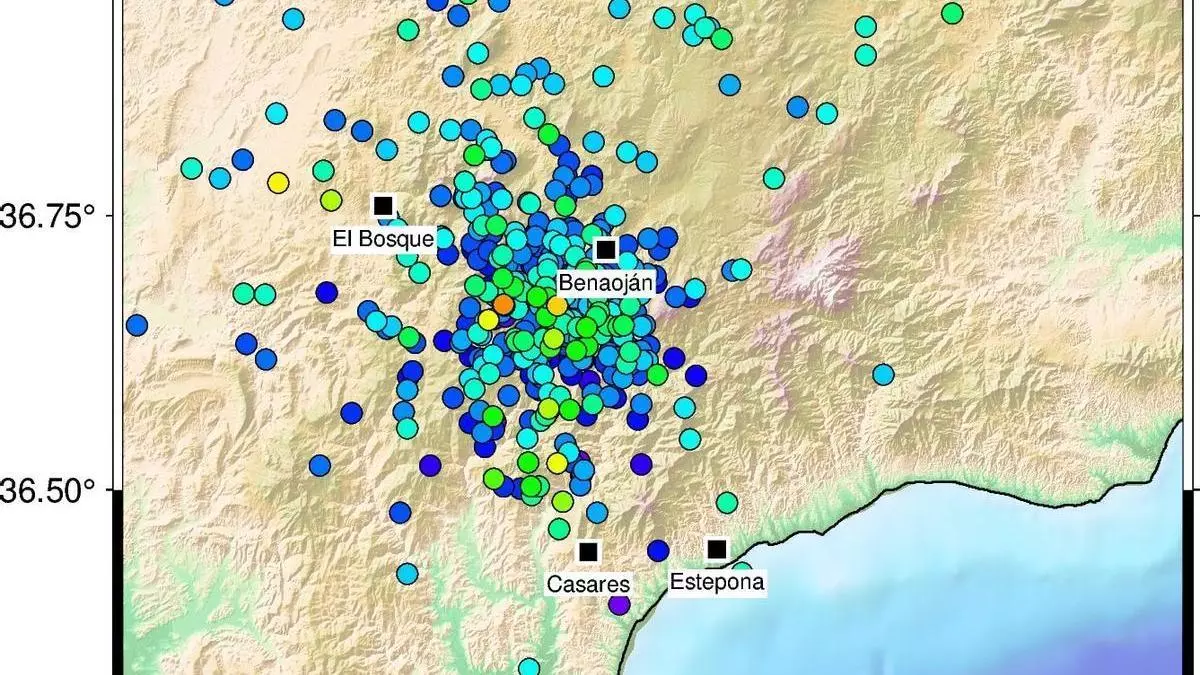This screenshot has width=1200, height=675.
Task: Select the Casares black square marker
Action: pyautogui.click(x=588, y=552)
